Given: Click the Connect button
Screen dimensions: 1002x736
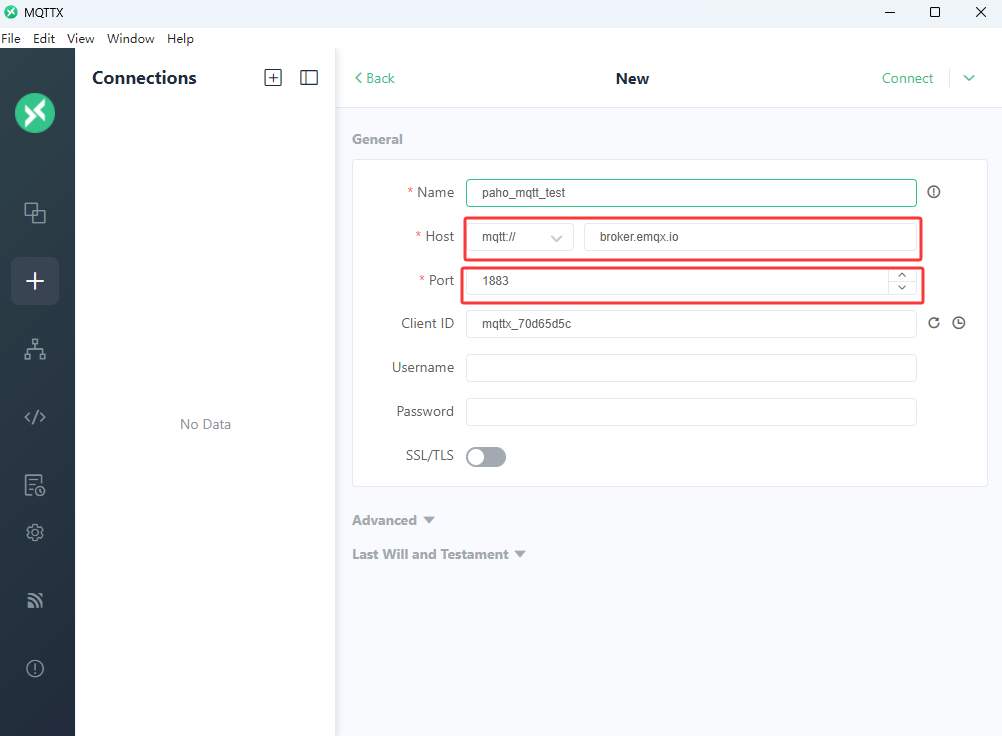Looking at the screenshot, I should tap(907, 78).
